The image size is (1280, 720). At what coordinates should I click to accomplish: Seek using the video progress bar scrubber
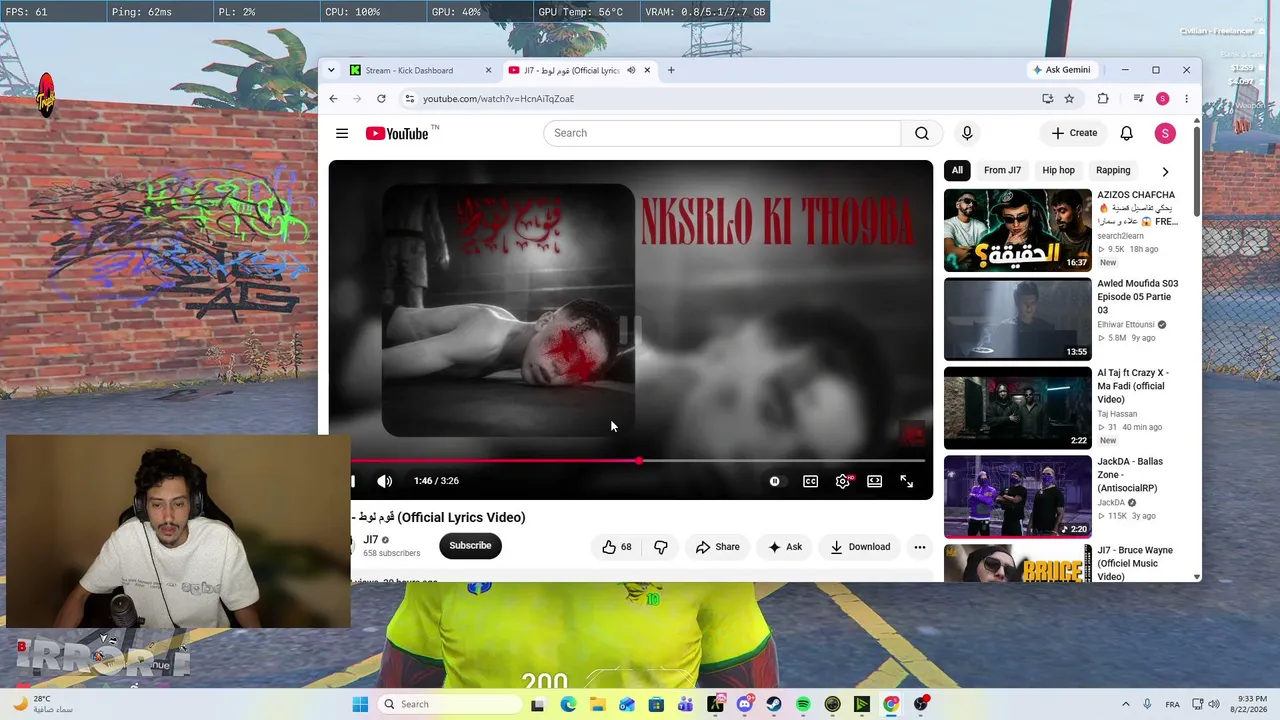click(x=639, y=461)
